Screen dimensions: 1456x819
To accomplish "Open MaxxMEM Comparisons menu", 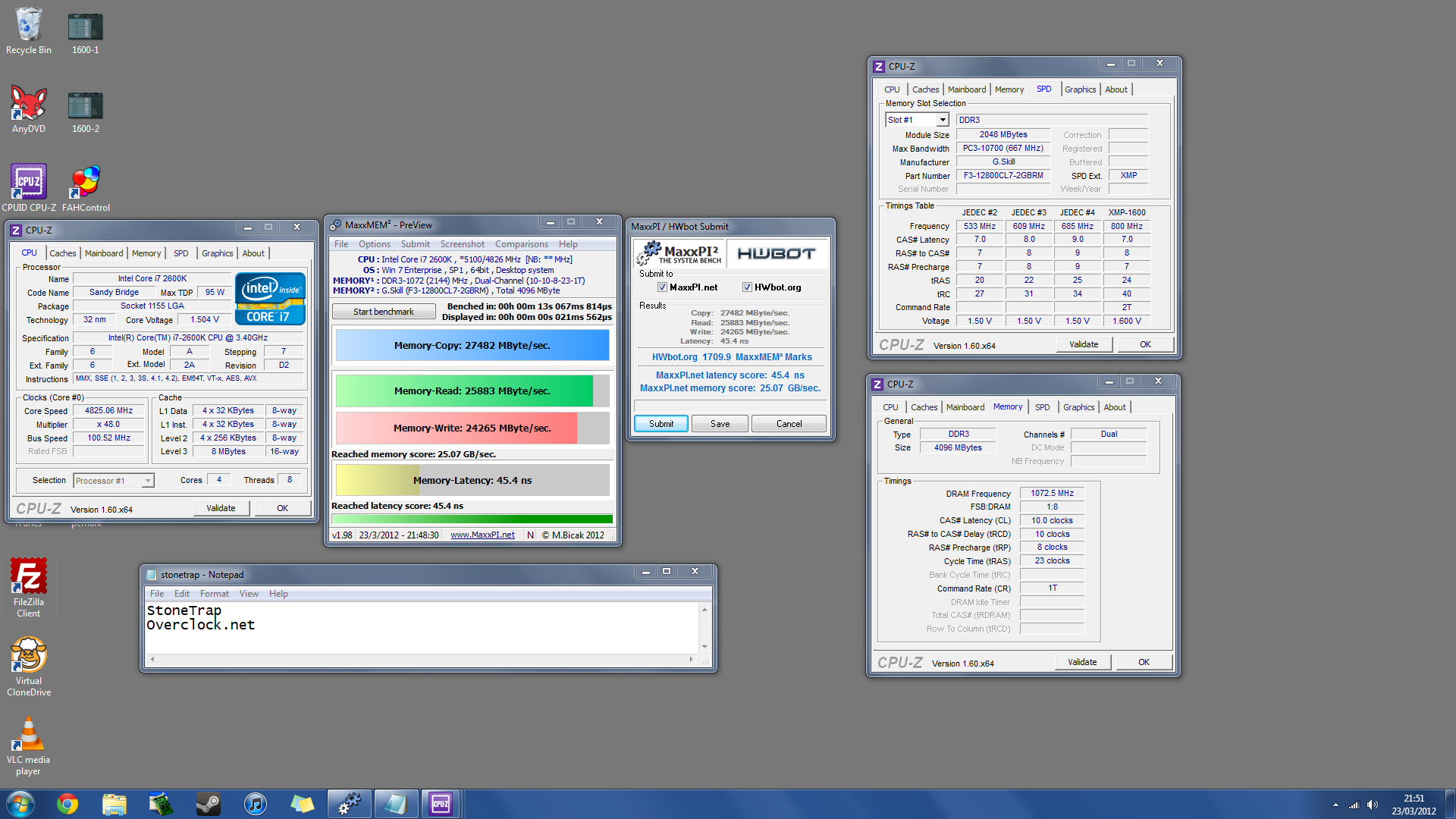I will click(x=522, y=244).
